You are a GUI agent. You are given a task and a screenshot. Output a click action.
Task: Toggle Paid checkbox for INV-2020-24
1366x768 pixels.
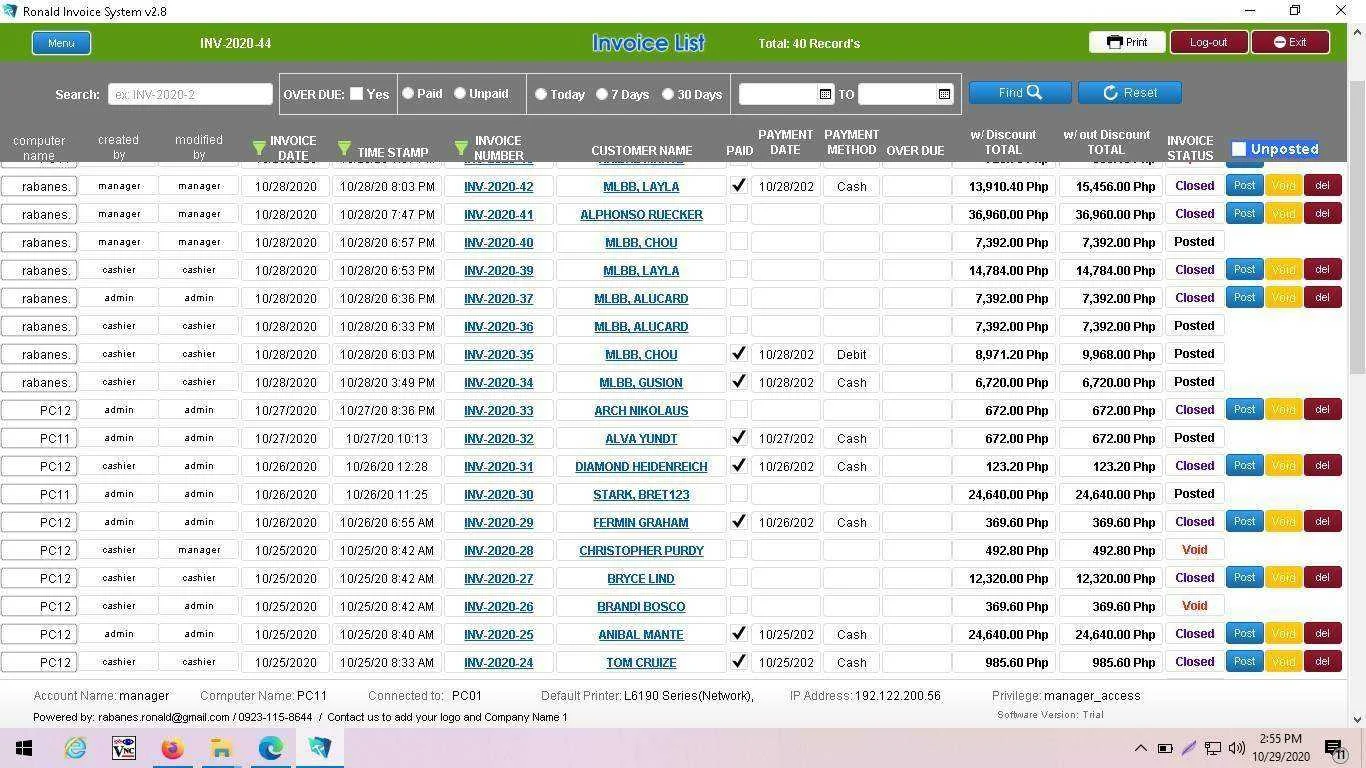click(x=739, y=662)
